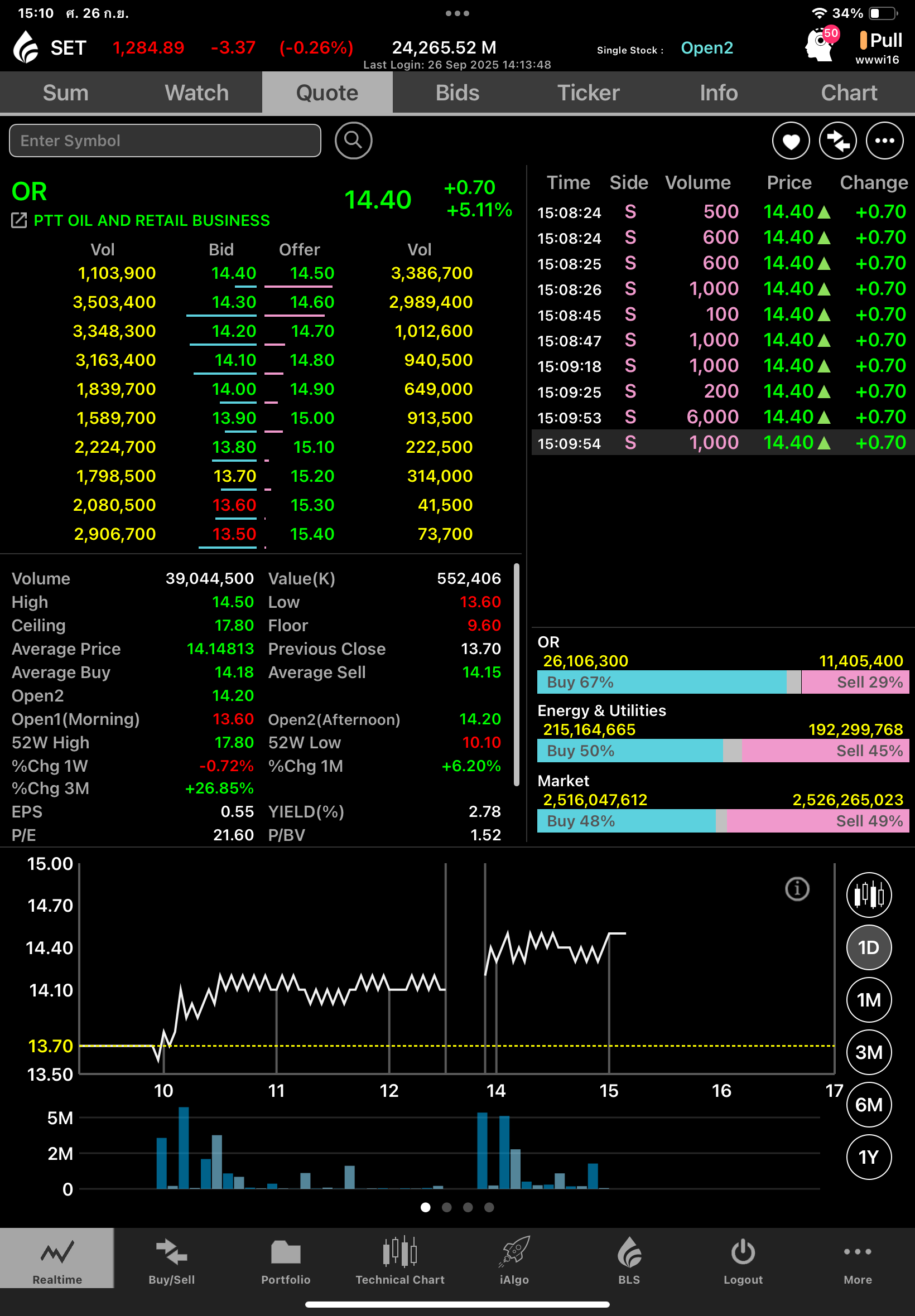Go to chart page dot four

(x=489, y=1207)
